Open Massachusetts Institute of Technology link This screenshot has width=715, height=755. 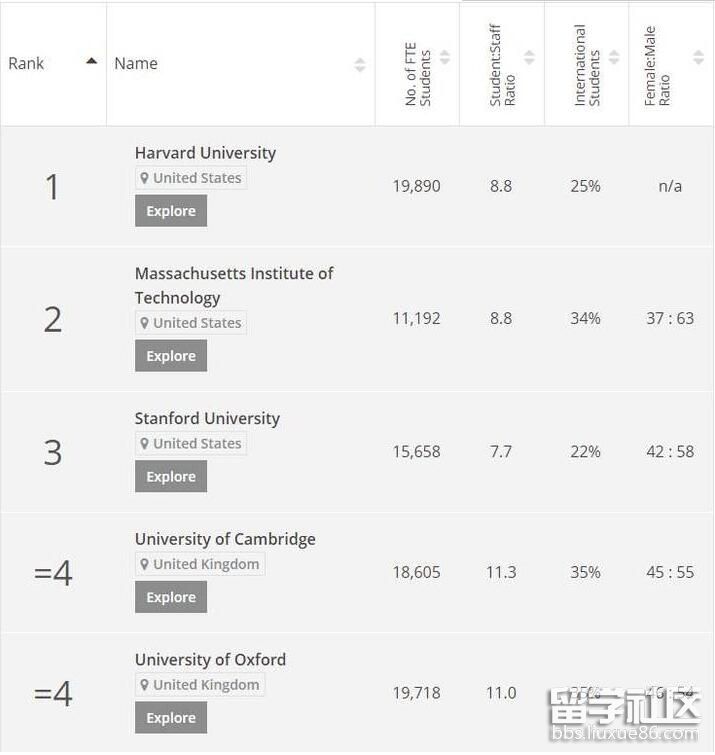point(234,274)
